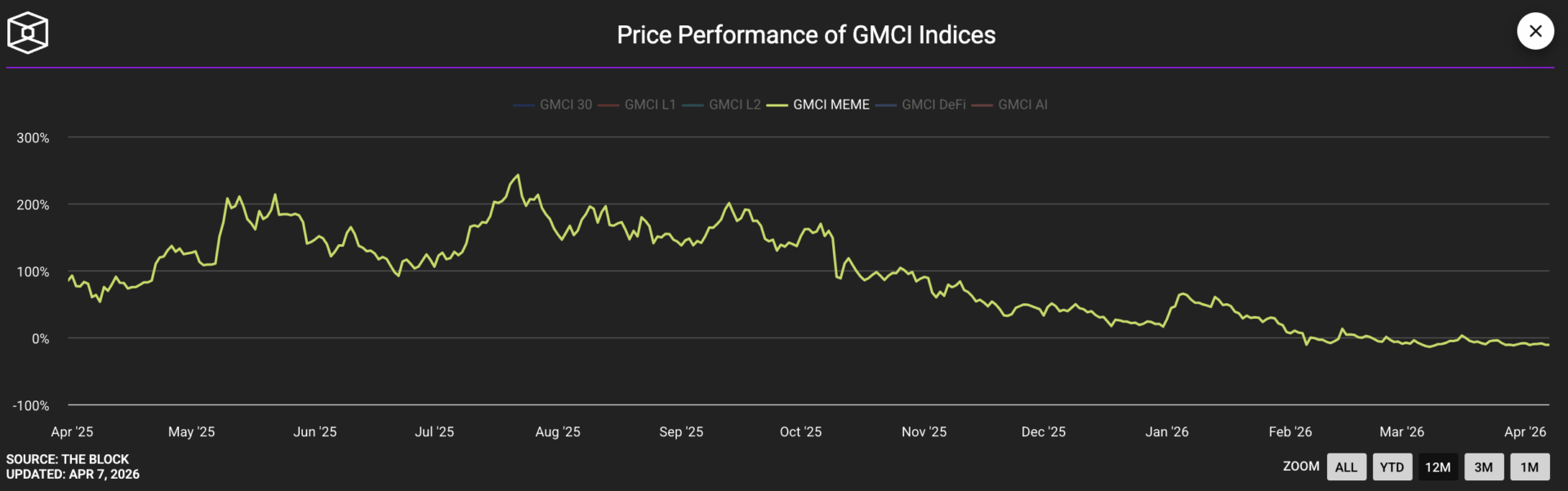Click the GMCI MEME yellow line swatch

point(777,105)
